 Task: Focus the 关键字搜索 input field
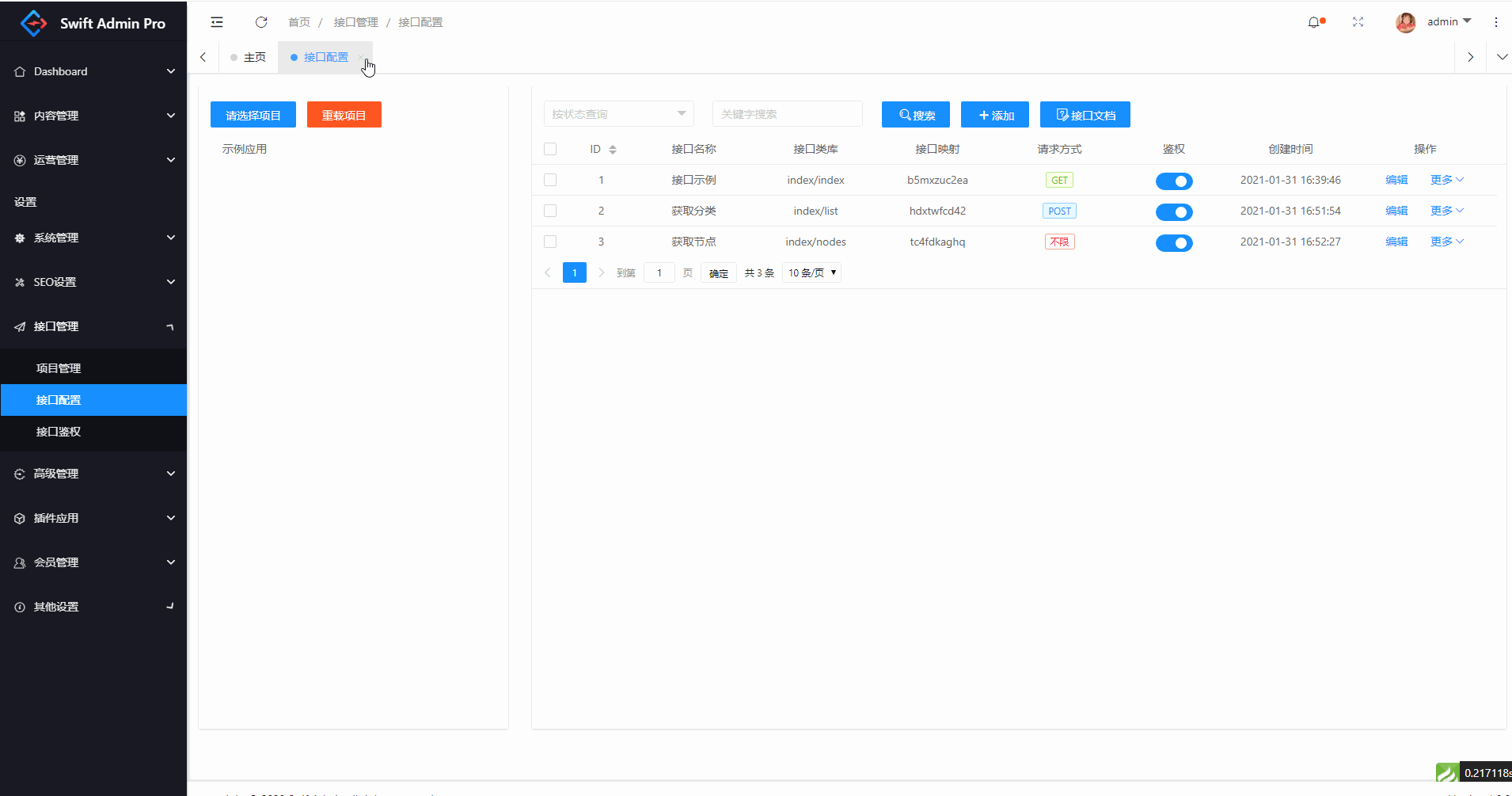coord(787,114)
